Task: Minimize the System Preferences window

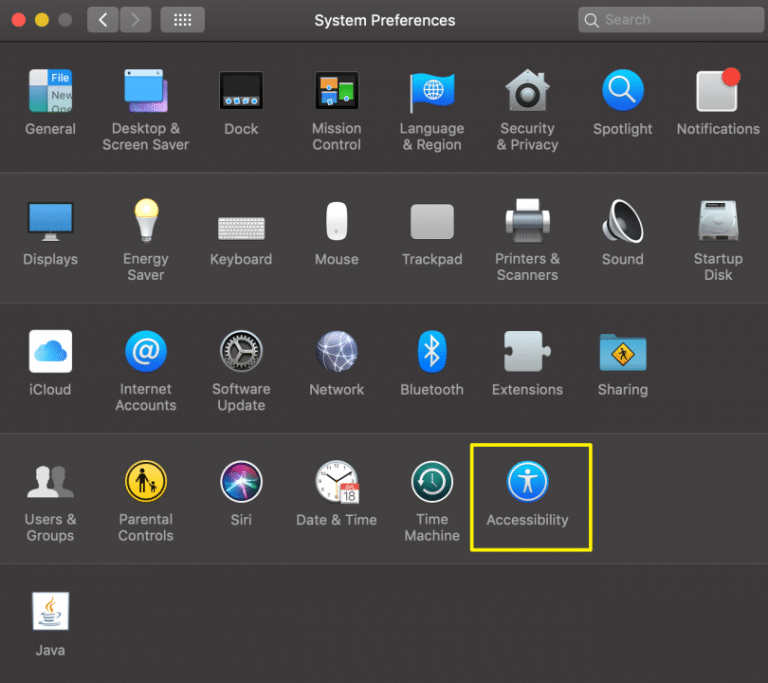Action: (x=42, y=20)
